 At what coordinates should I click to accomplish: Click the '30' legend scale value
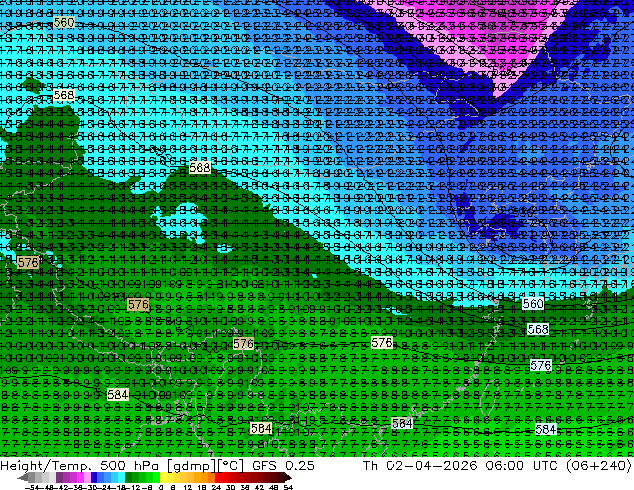point(230,487)
